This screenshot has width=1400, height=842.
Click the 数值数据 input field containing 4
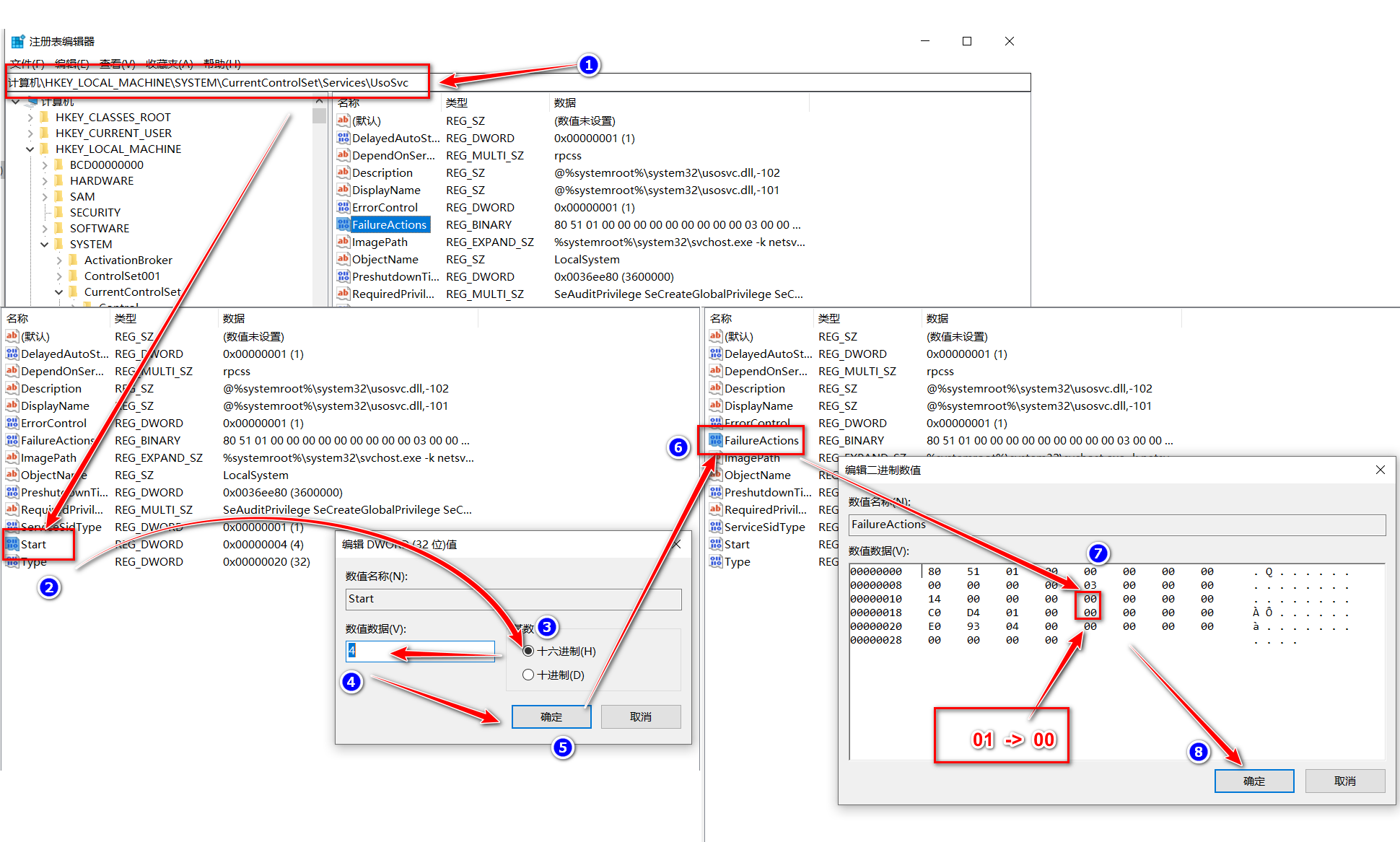[x=420, y=651]
